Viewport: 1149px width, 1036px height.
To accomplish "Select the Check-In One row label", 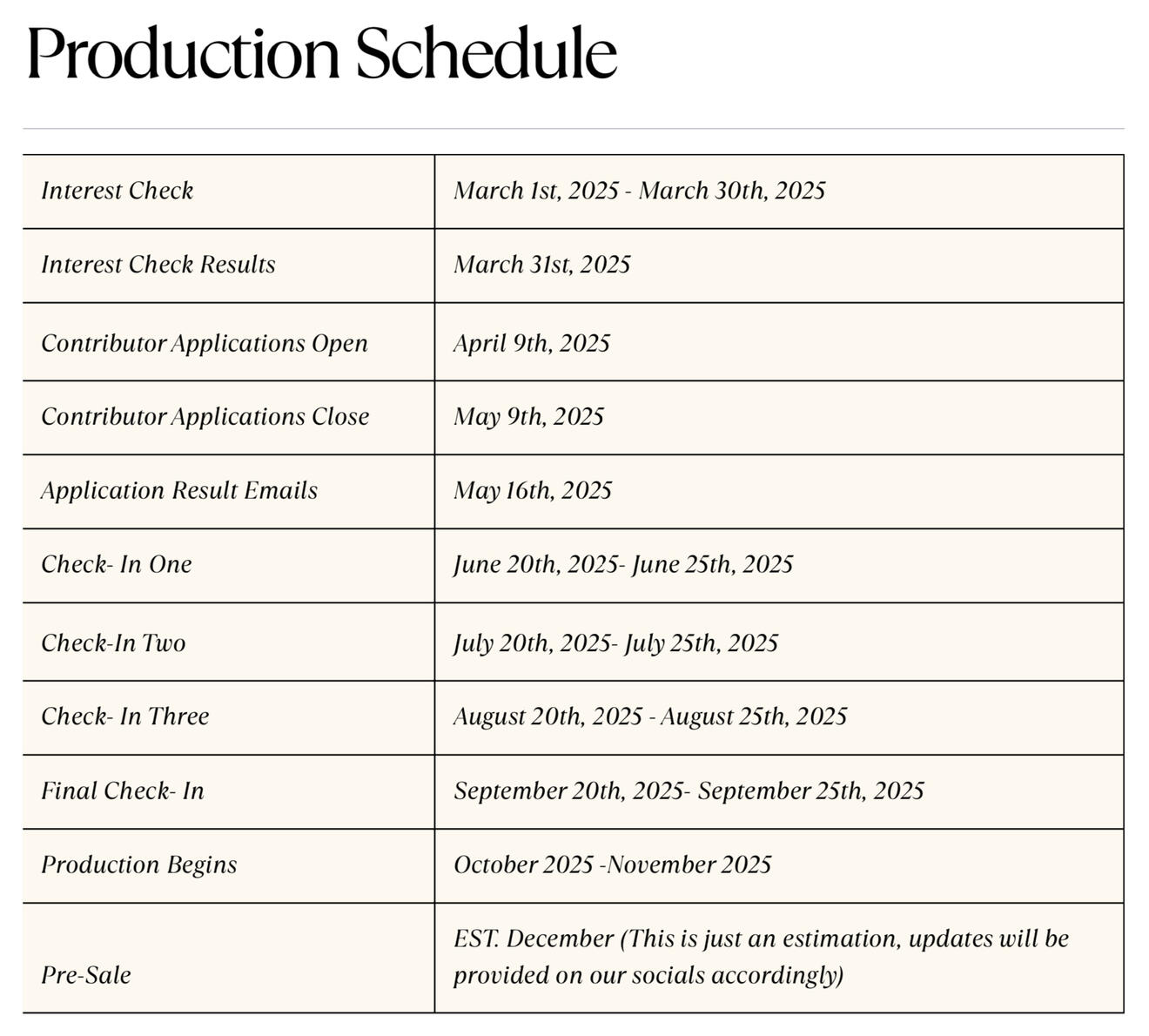I will point(117,565).
